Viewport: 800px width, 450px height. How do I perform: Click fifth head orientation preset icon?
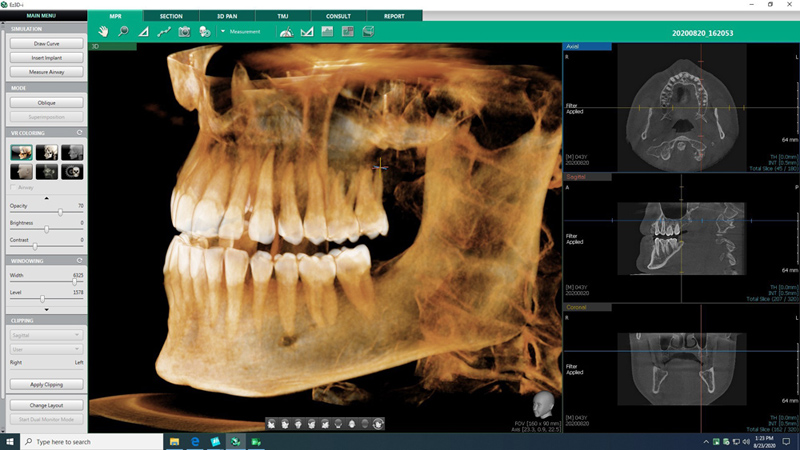[324, 424]
